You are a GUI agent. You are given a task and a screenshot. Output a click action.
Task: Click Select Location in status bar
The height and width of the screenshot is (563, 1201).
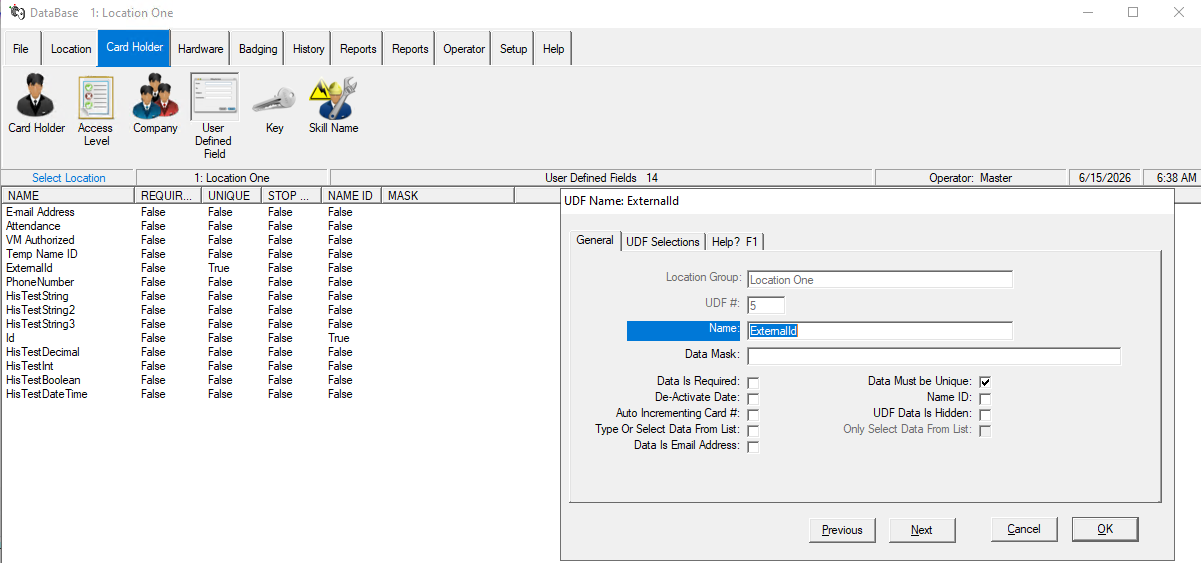69,178
